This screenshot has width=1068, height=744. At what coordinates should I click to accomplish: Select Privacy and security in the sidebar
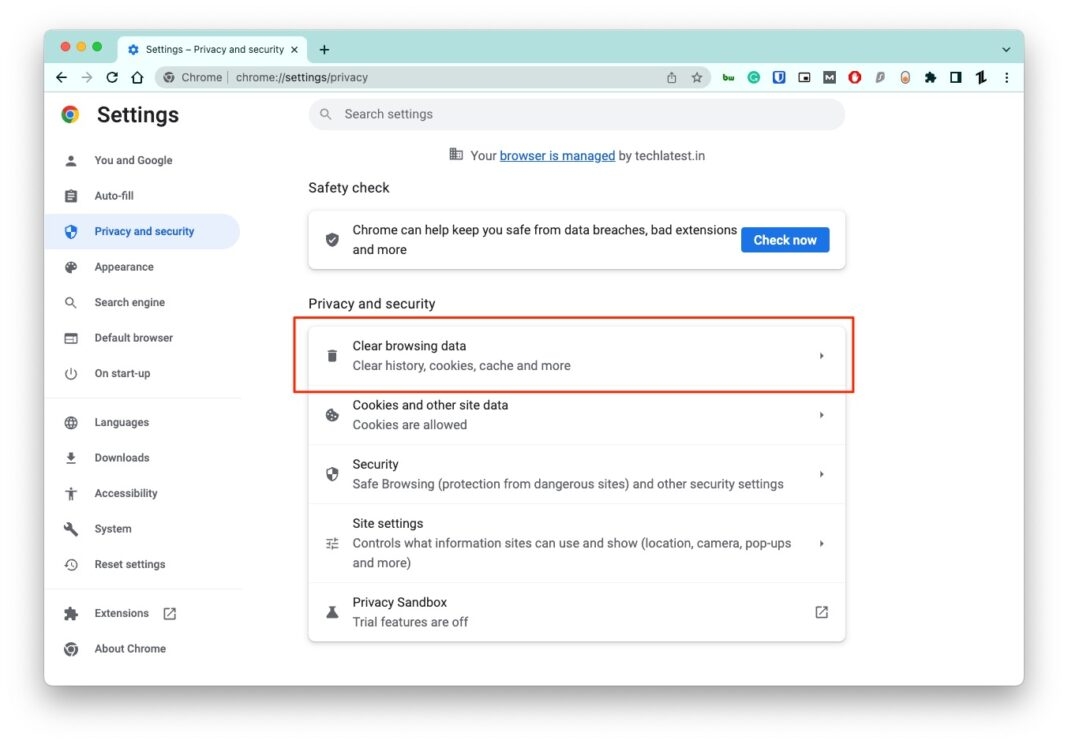[x=144, y=230]
